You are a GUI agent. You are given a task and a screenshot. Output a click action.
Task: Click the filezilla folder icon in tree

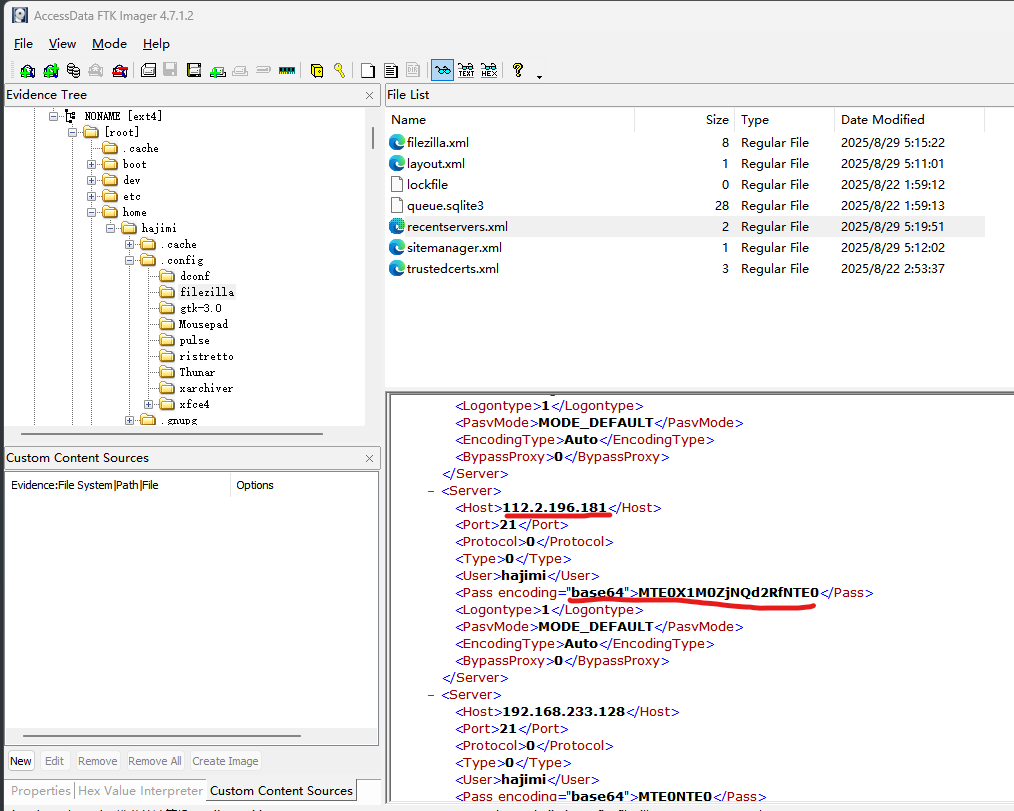pyautogui.click(x=167, y=292)
